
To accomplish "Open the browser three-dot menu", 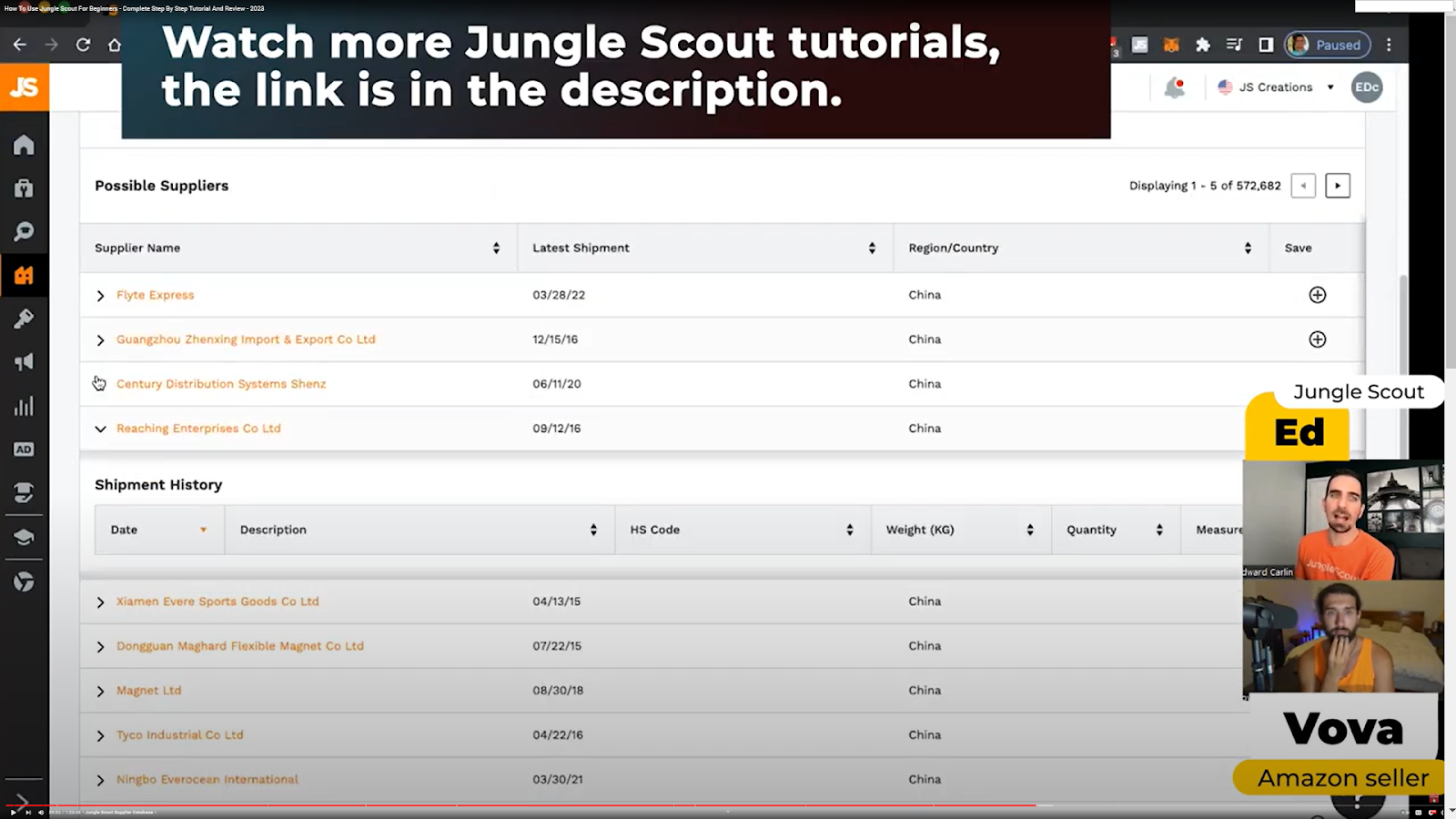I will pos(1389,45).
